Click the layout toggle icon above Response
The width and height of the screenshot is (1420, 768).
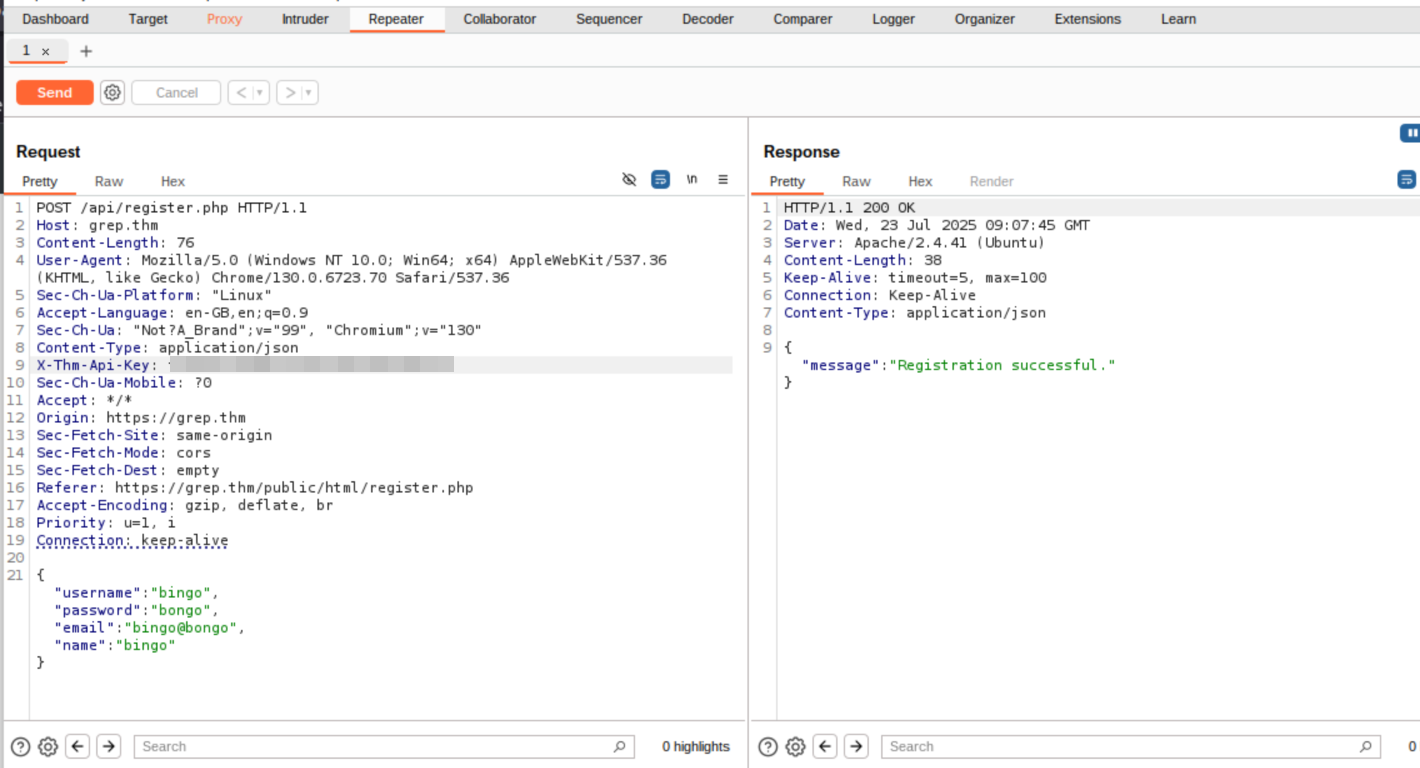click(1410, 132)
